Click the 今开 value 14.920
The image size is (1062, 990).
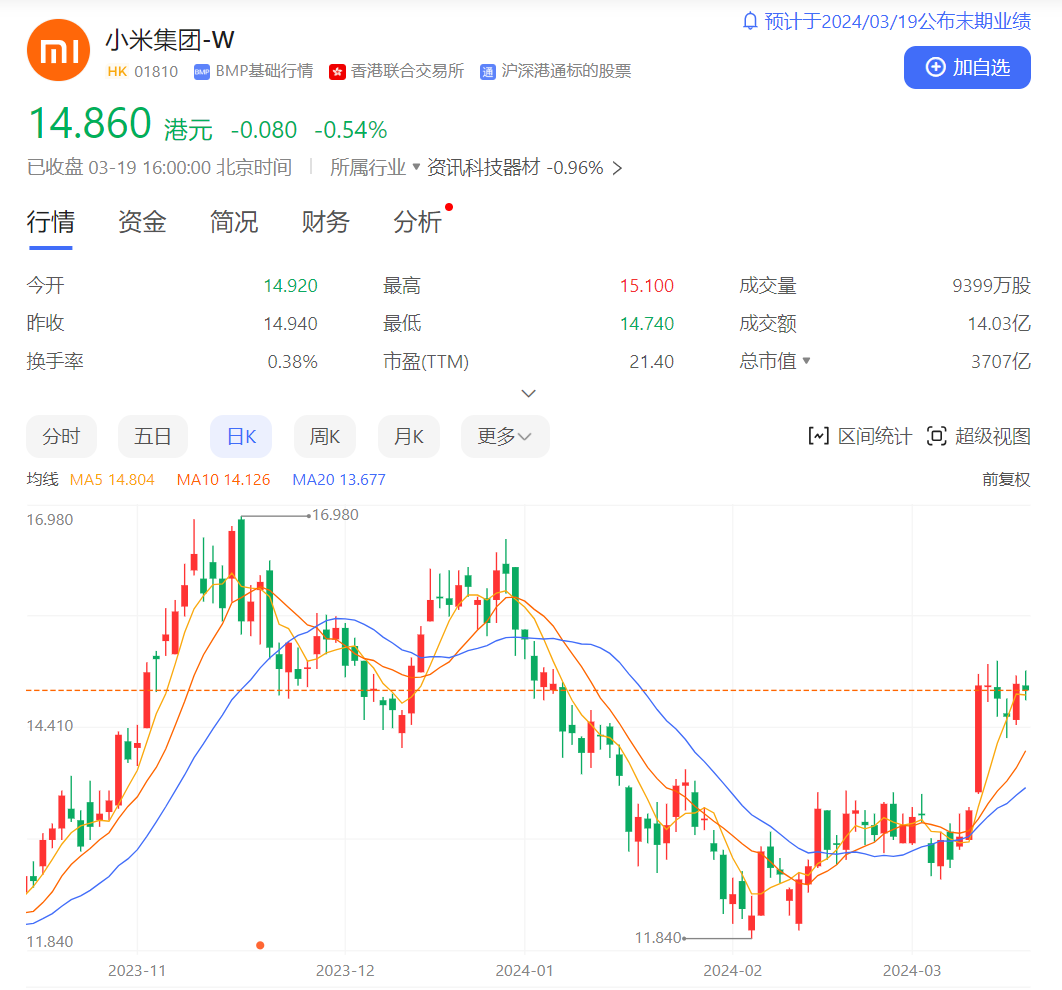[291, 286]
